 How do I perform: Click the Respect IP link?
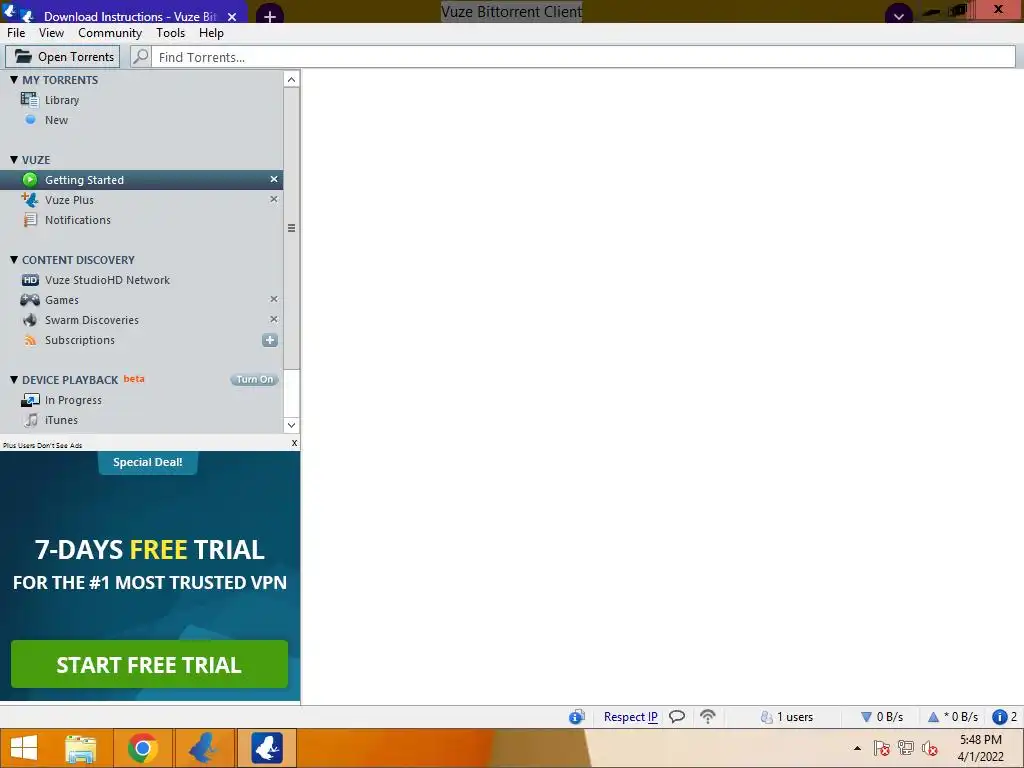click(x=630, y=717)
